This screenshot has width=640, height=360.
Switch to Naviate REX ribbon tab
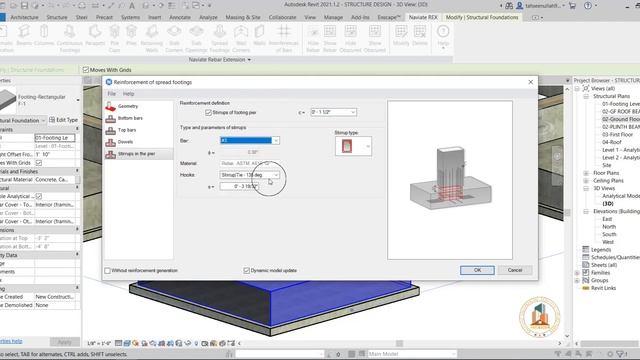tap(423, 17)
